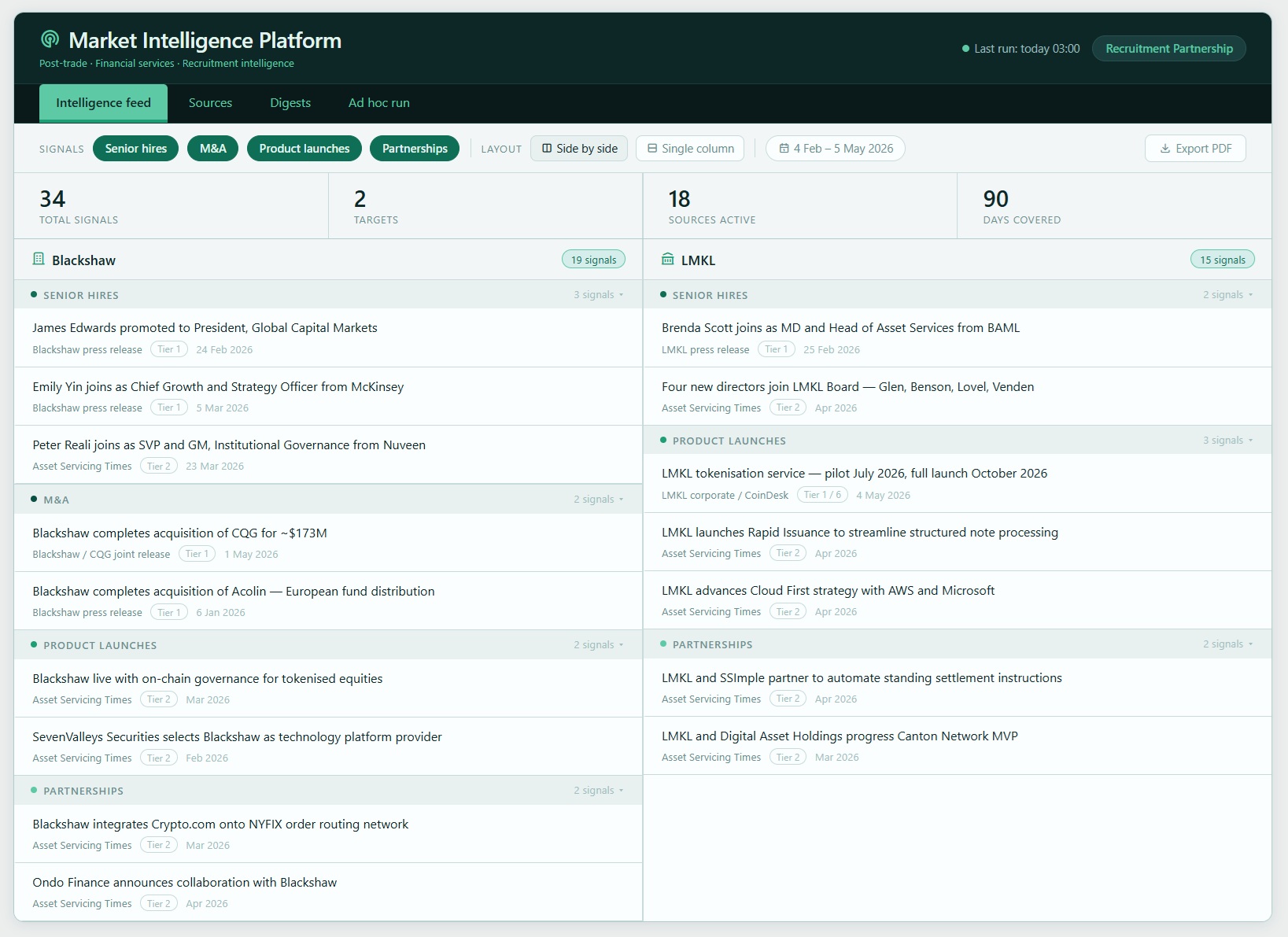Open the Intelligence feed tab
The width and height of the screenshot is (1288, 937).
pyautogui.click(x=103, y=103)
